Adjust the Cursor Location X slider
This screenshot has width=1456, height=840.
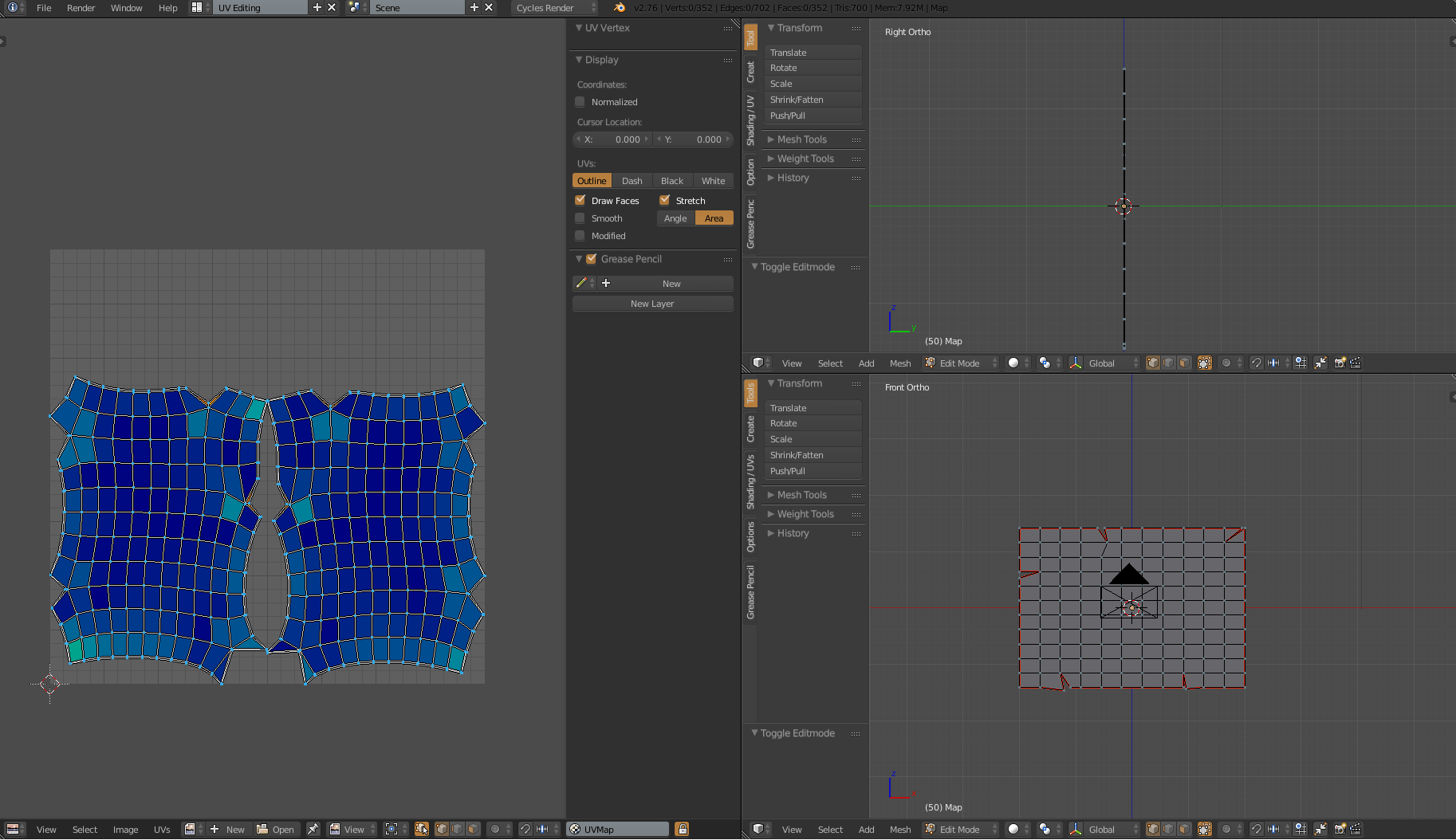click(612, 139)
